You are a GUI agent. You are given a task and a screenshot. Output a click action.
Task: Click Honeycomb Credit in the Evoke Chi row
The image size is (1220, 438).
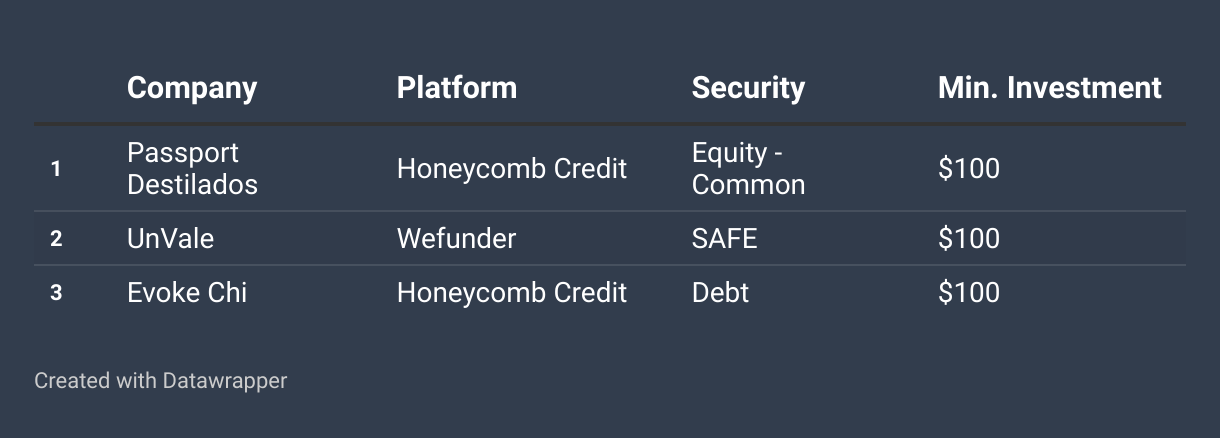[x=512, y=292]
